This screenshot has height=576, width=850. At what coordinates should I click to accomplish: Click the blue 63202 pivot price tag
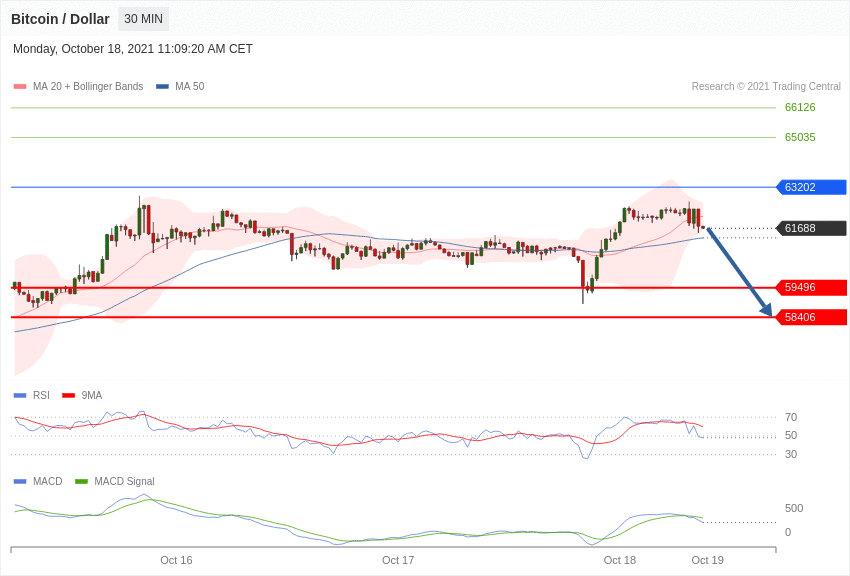pyautogui.click(x=812, y=187)
